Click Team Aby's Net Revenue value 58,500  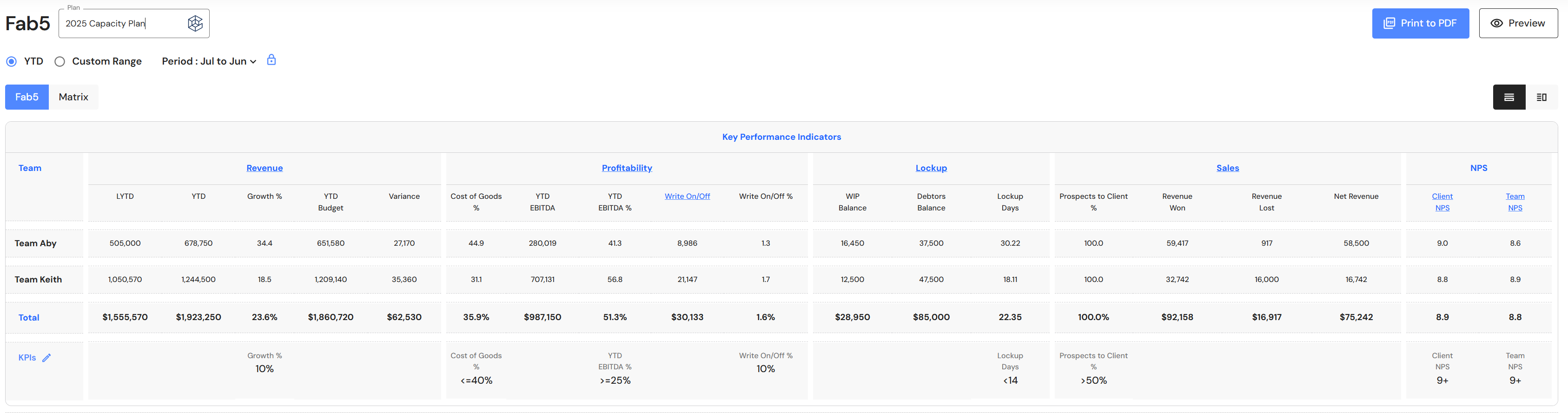(x=1356, y=243)
